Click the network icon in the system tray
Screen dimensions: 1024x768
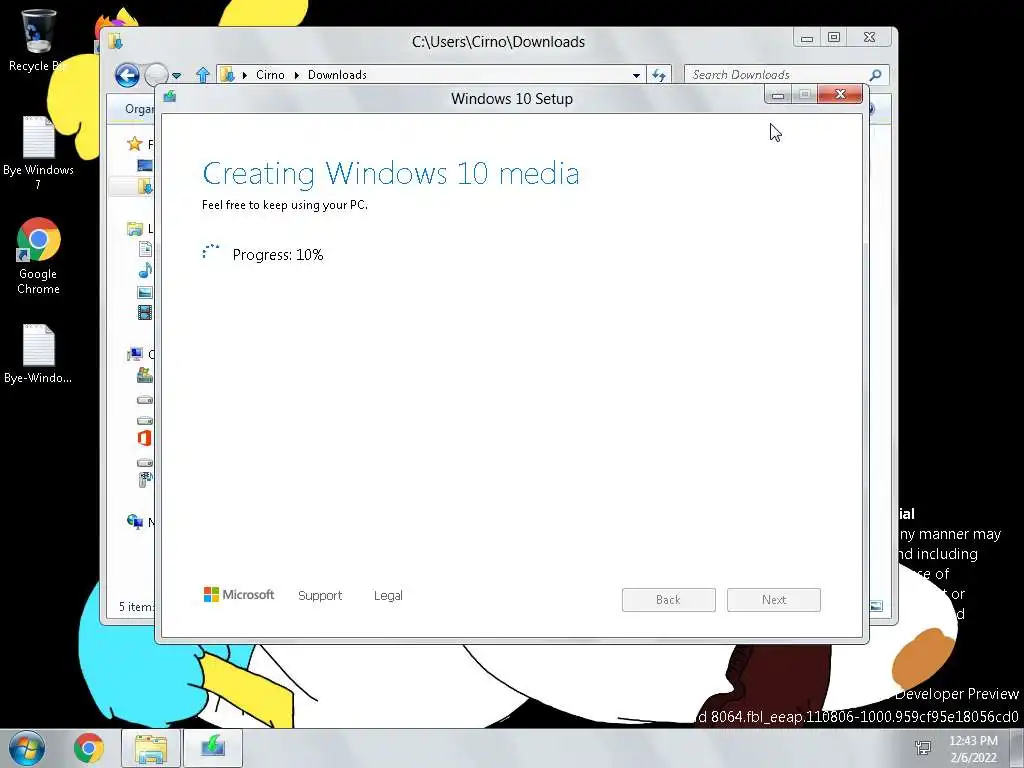click(923, 748)
